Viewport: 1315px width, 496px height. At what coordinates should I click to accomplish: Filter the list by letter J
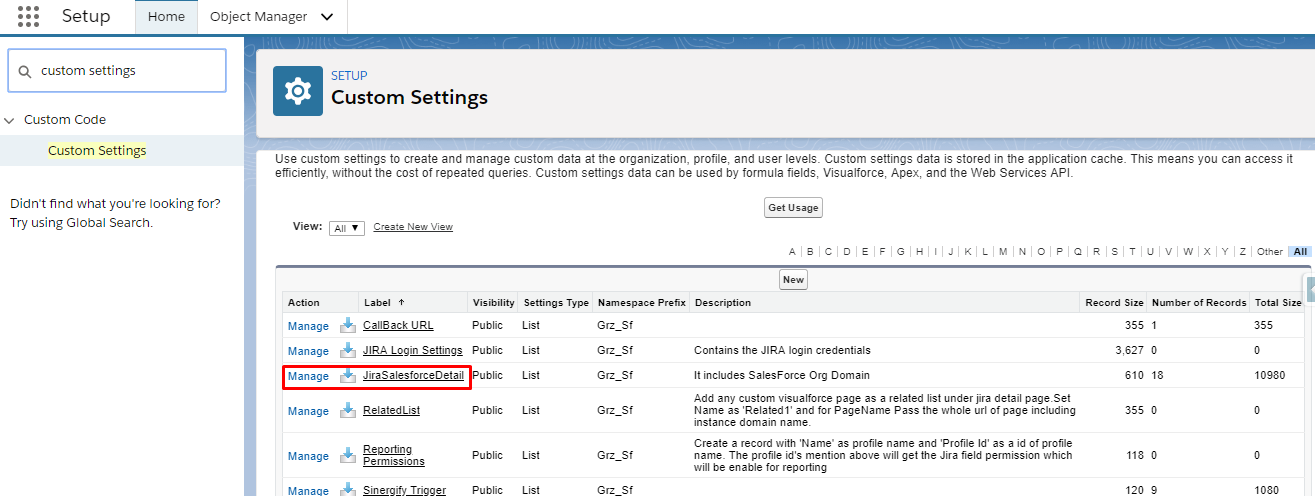[x=950, y=252]
